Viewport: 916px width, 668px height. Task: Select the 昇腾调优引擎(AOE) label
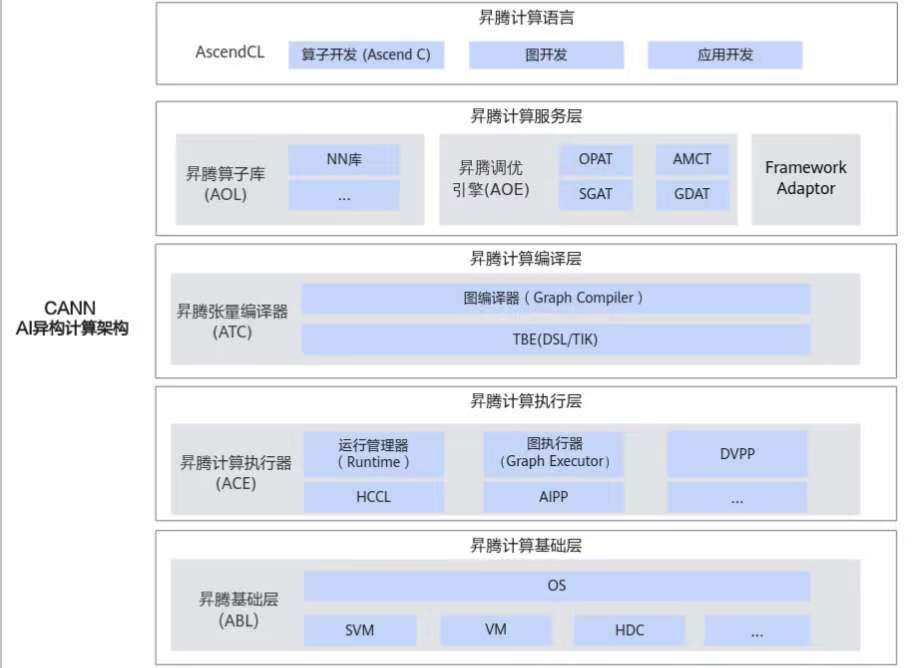tap(491, 179)
